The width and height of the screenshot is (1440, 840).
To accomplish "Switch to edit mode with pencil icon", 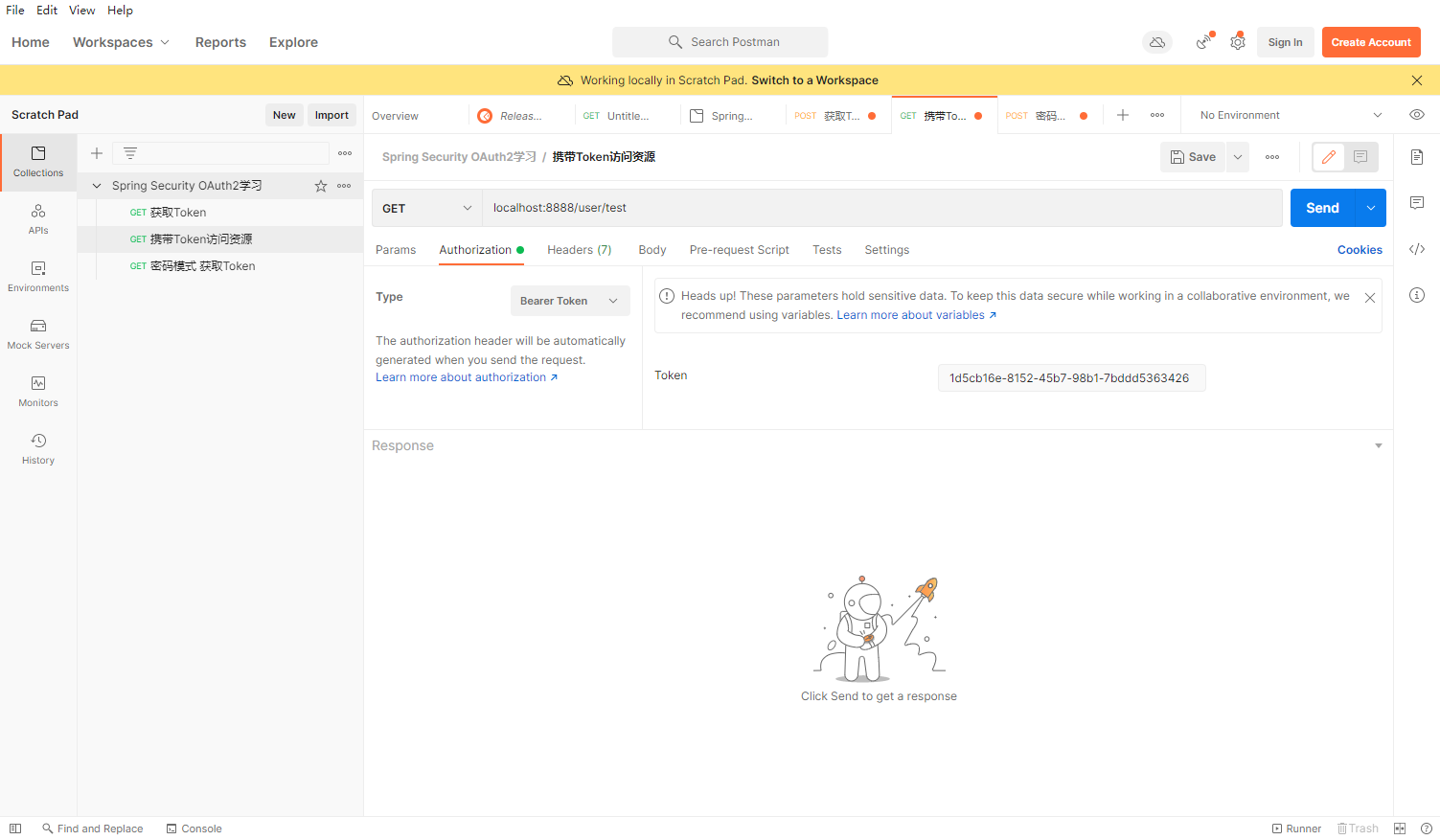I will pos(1329,157).
